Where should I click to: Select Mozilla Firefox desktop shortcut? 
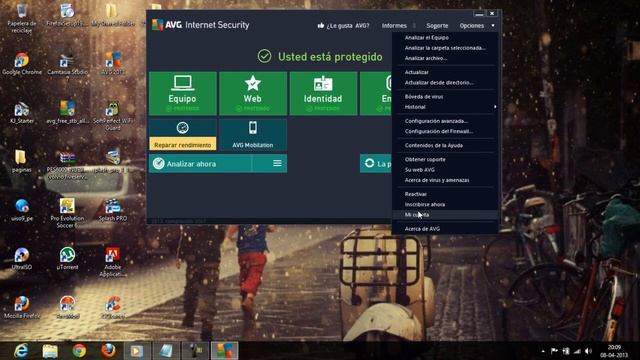coord(22,308)
